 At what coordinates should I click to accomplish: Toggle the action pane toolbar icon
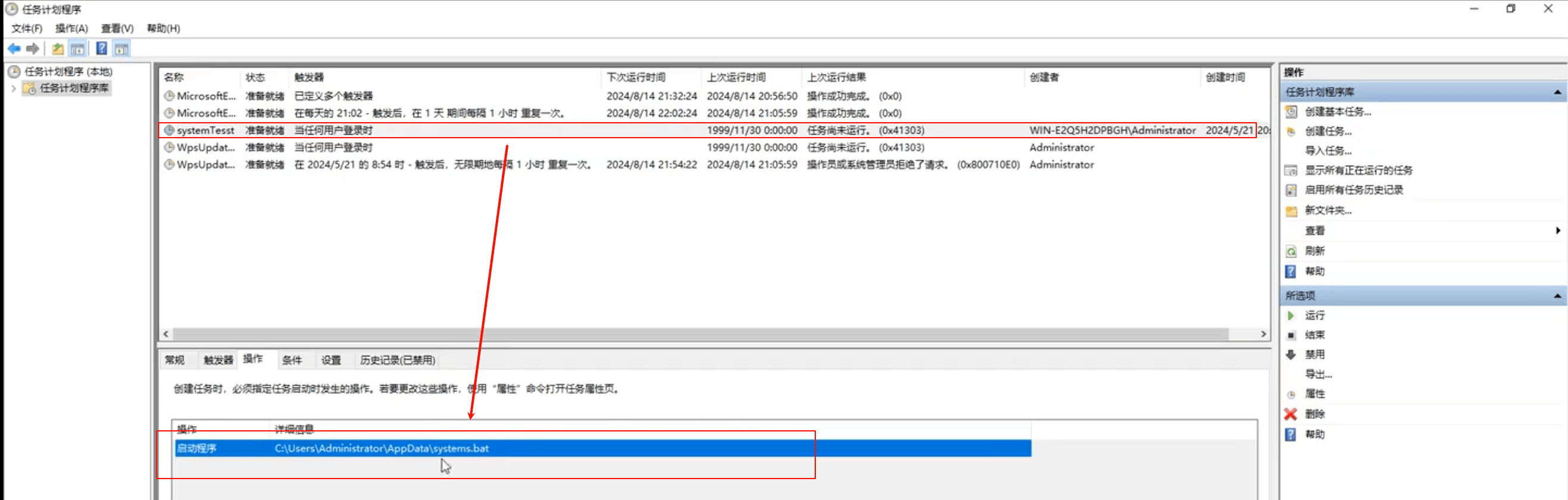pyautogui.click(x=122, y=49)
